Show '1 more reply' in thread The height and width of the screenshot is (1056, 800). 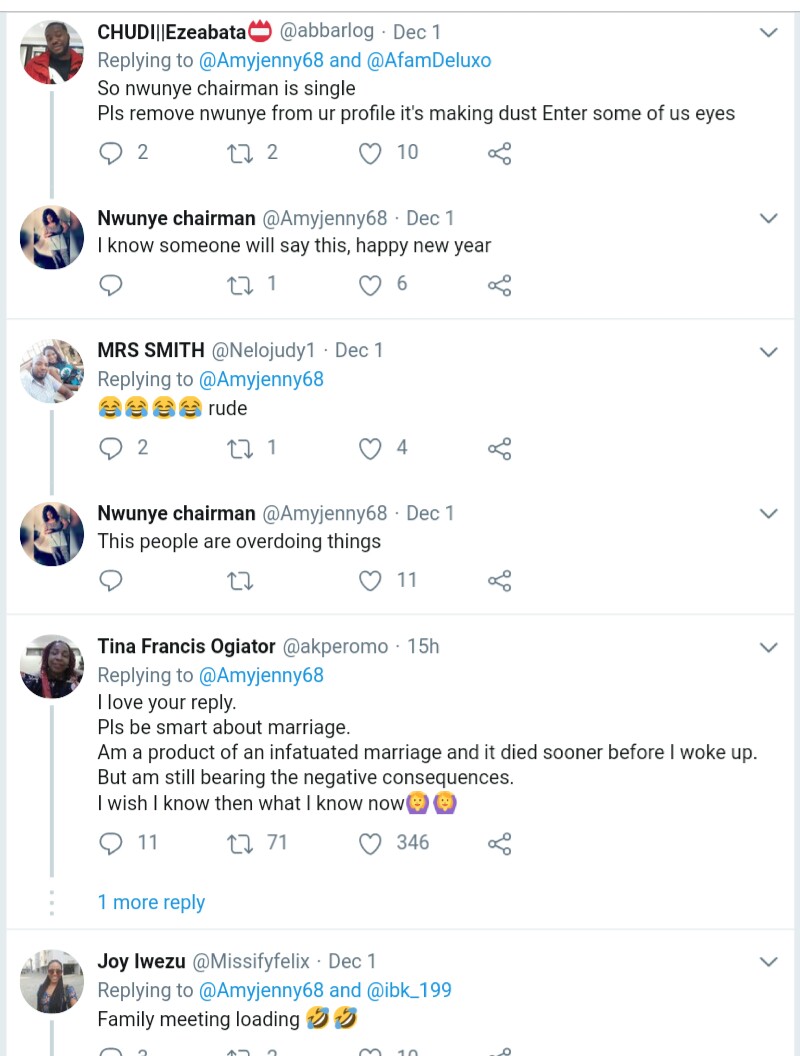point(151,902)
